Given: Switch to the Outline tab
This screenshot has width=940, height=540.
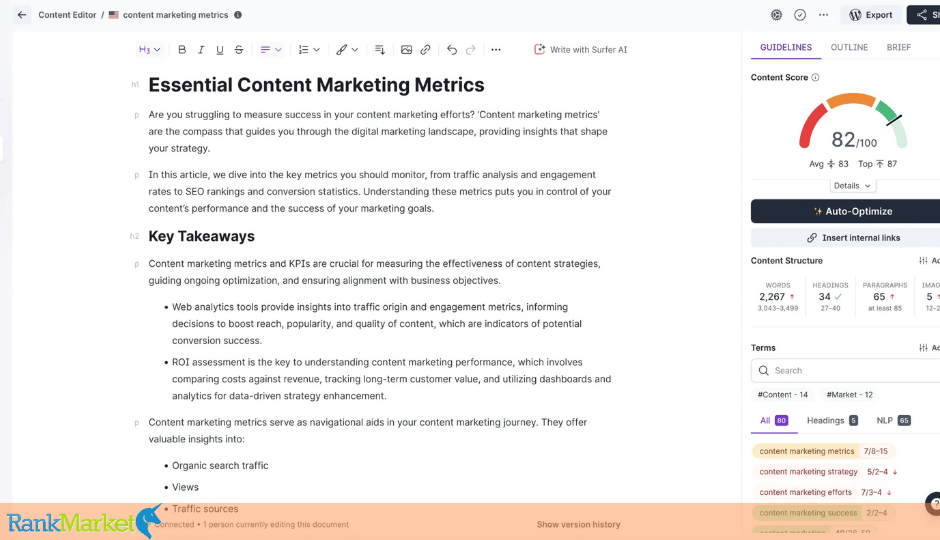Looking at the screenshot, I should 849,47.
